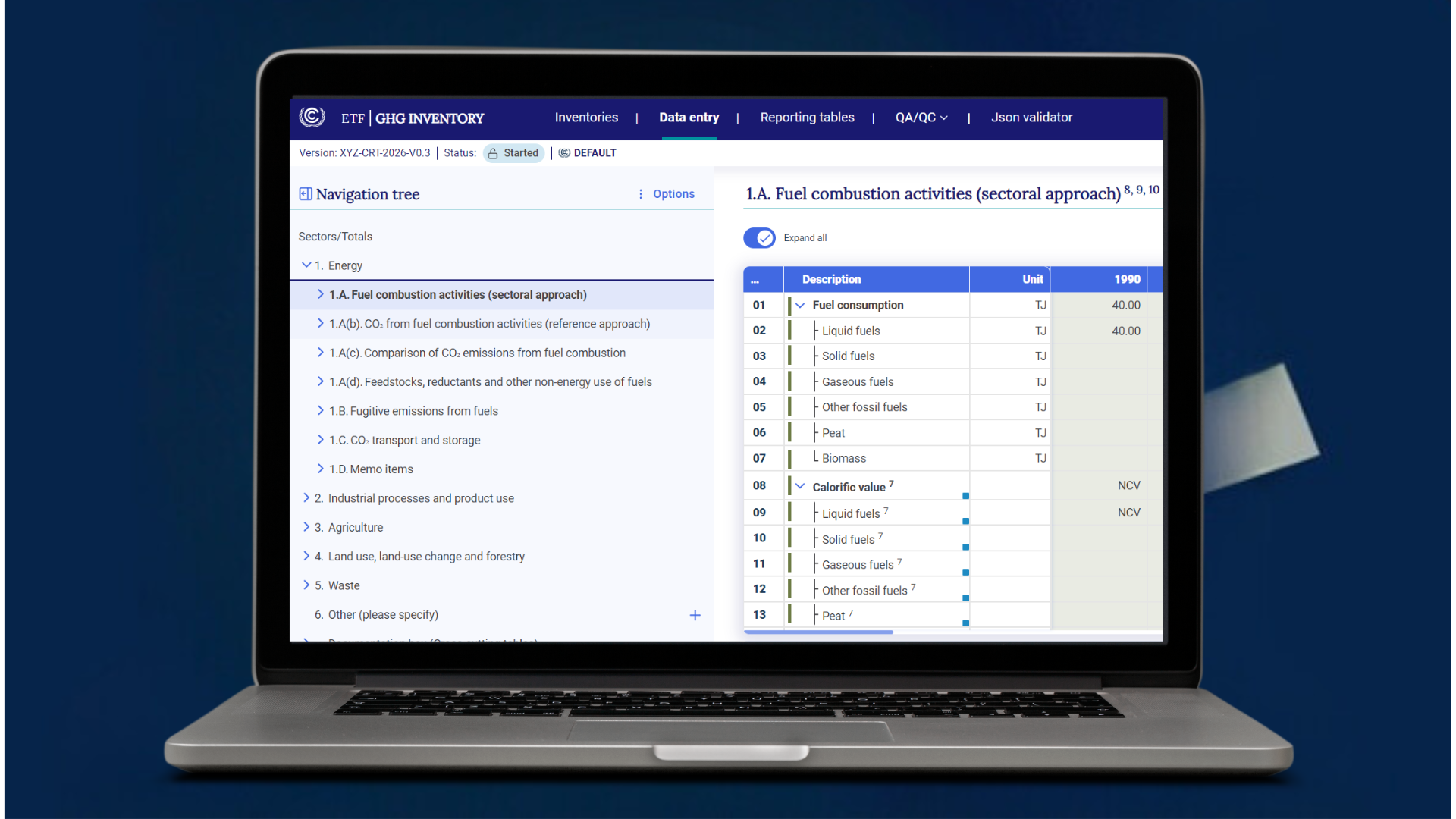The image size is (1456, 819).
Task: Click the lock icon in Started status badge
Action: click(x=493, y=153)
